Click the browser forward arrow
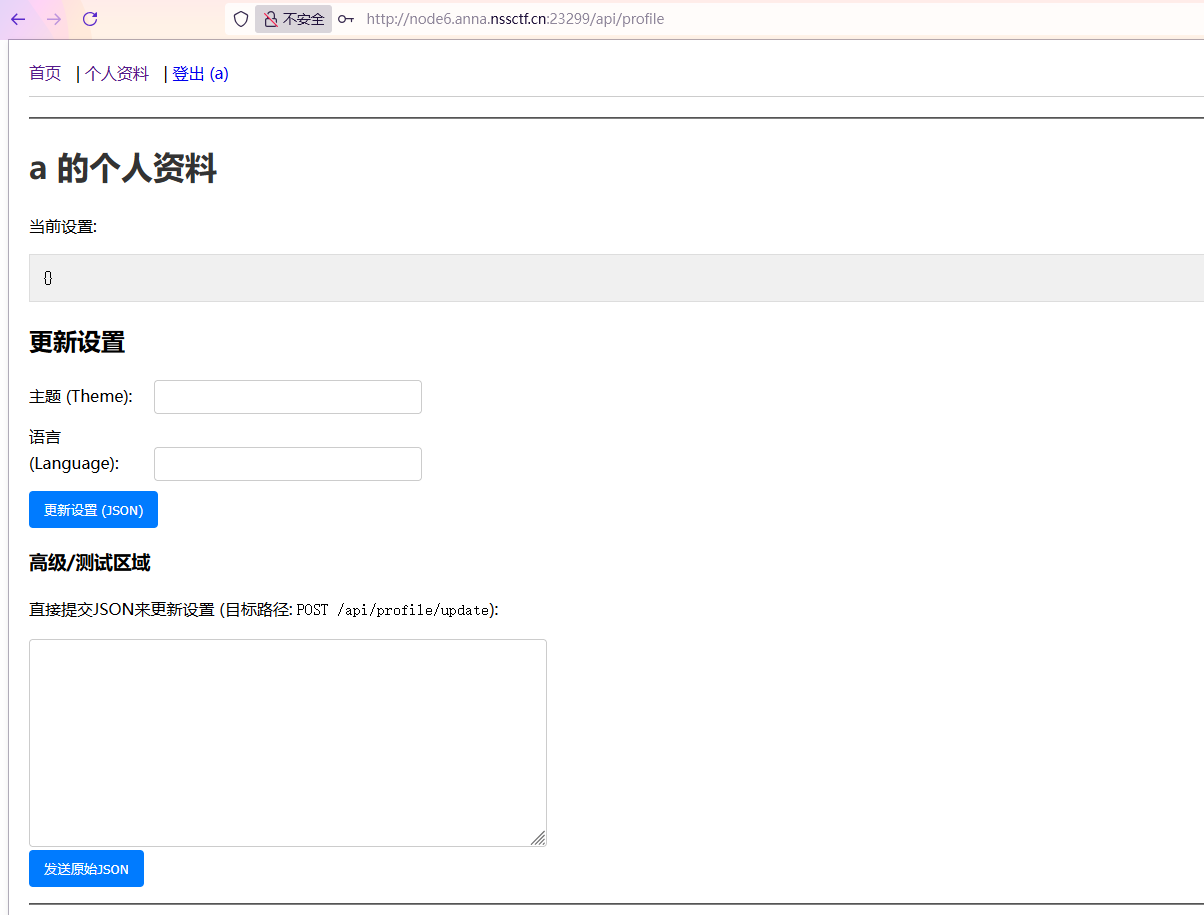The width and height of the screenshot is (1204, 915). tap(54, 19)
